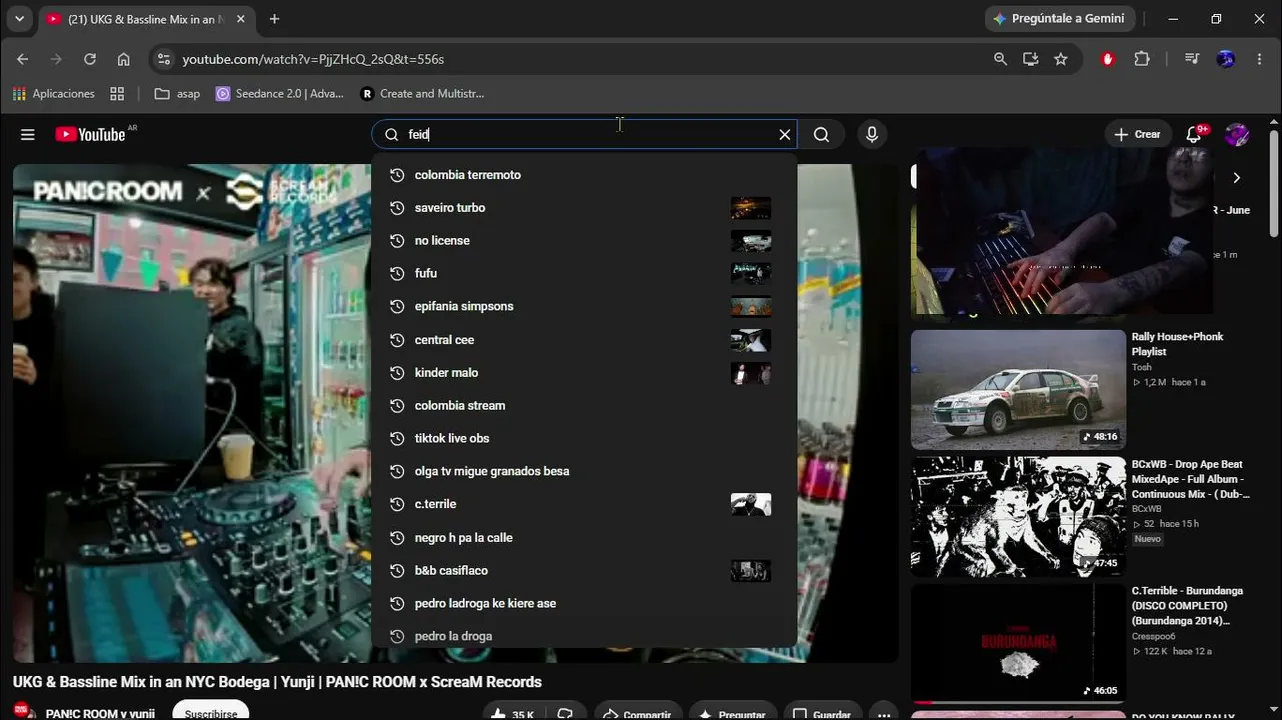1282x720 pixels.
Task: Click the Crear button
Action: coord(1138,134)
